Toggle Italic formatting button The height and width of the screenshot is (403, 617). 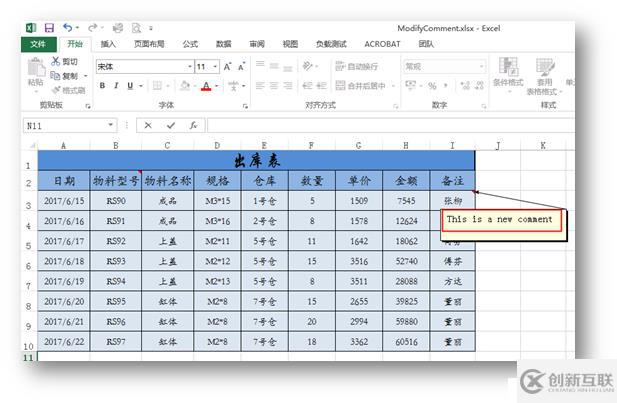pyautogui.click(x=116, y=86)
